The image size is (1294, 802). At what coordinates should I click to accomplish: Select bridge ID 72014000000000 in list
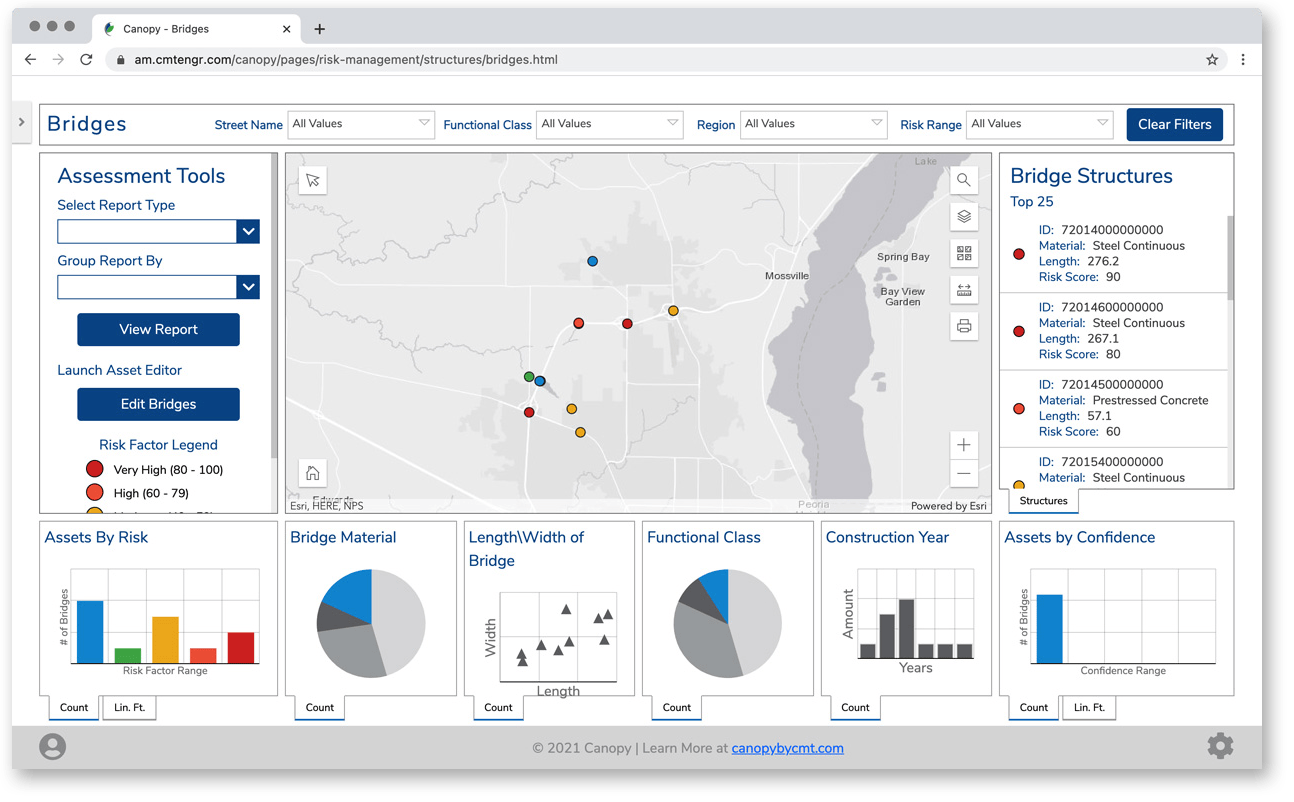tap(1113, 254)
